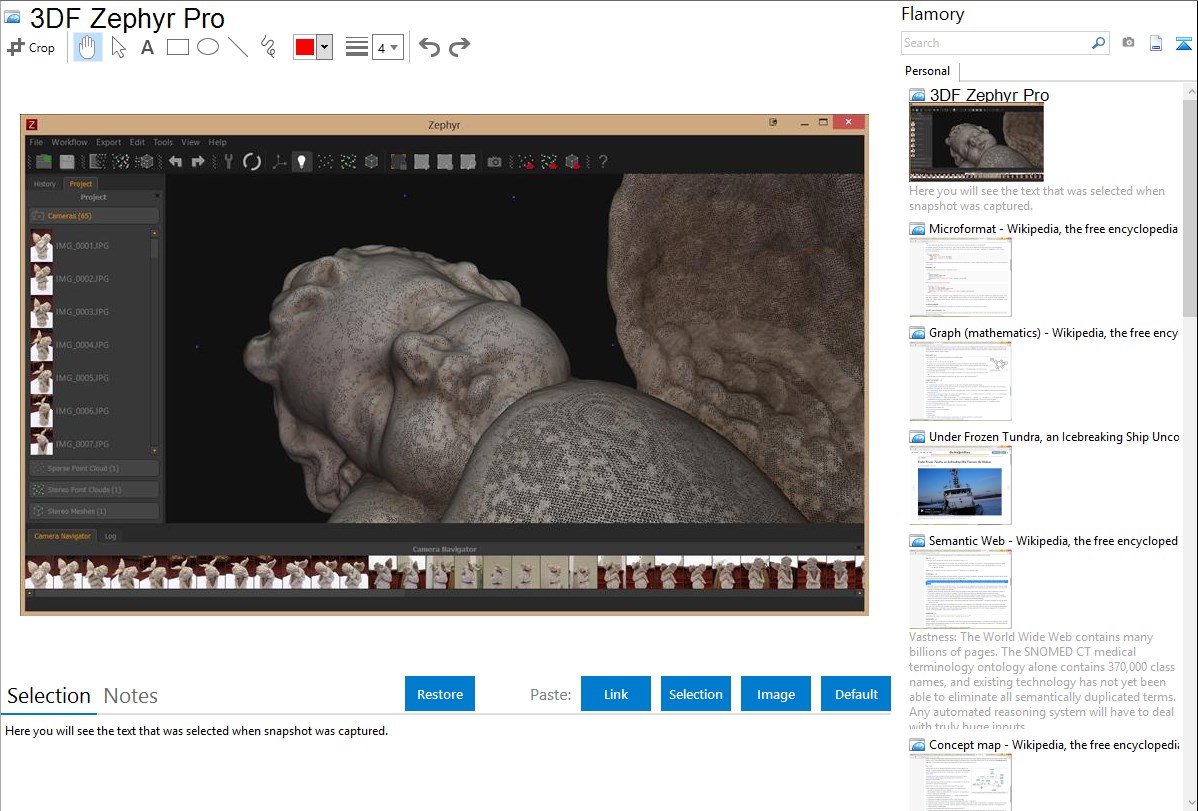Viewport: 1198px width, 811px height.
Task: Click the back arrow icon in Zephyr toolbar
Action: 176,161
